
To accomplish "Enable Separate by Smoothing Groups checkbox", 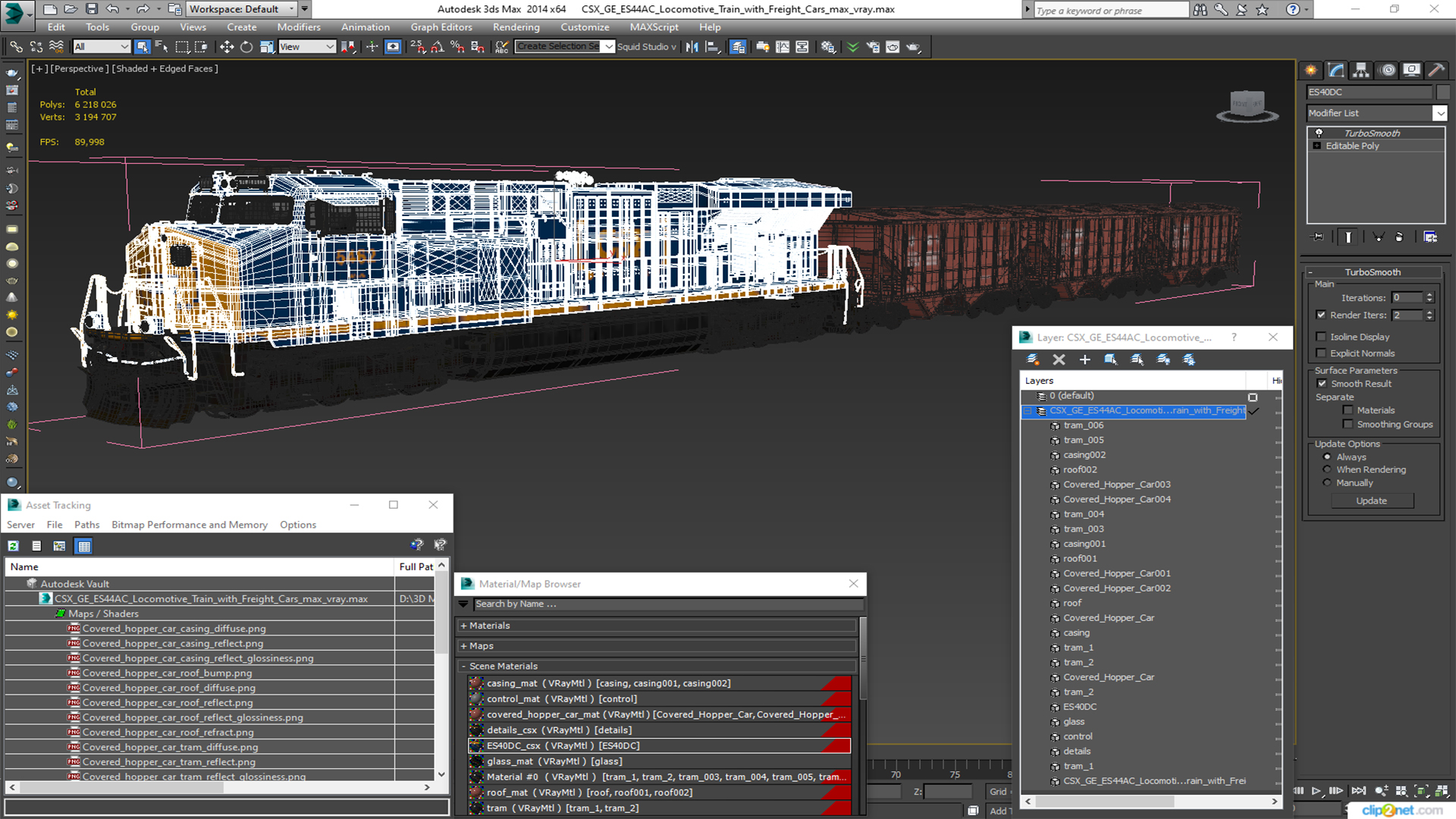I will (x=1348, y=425).
